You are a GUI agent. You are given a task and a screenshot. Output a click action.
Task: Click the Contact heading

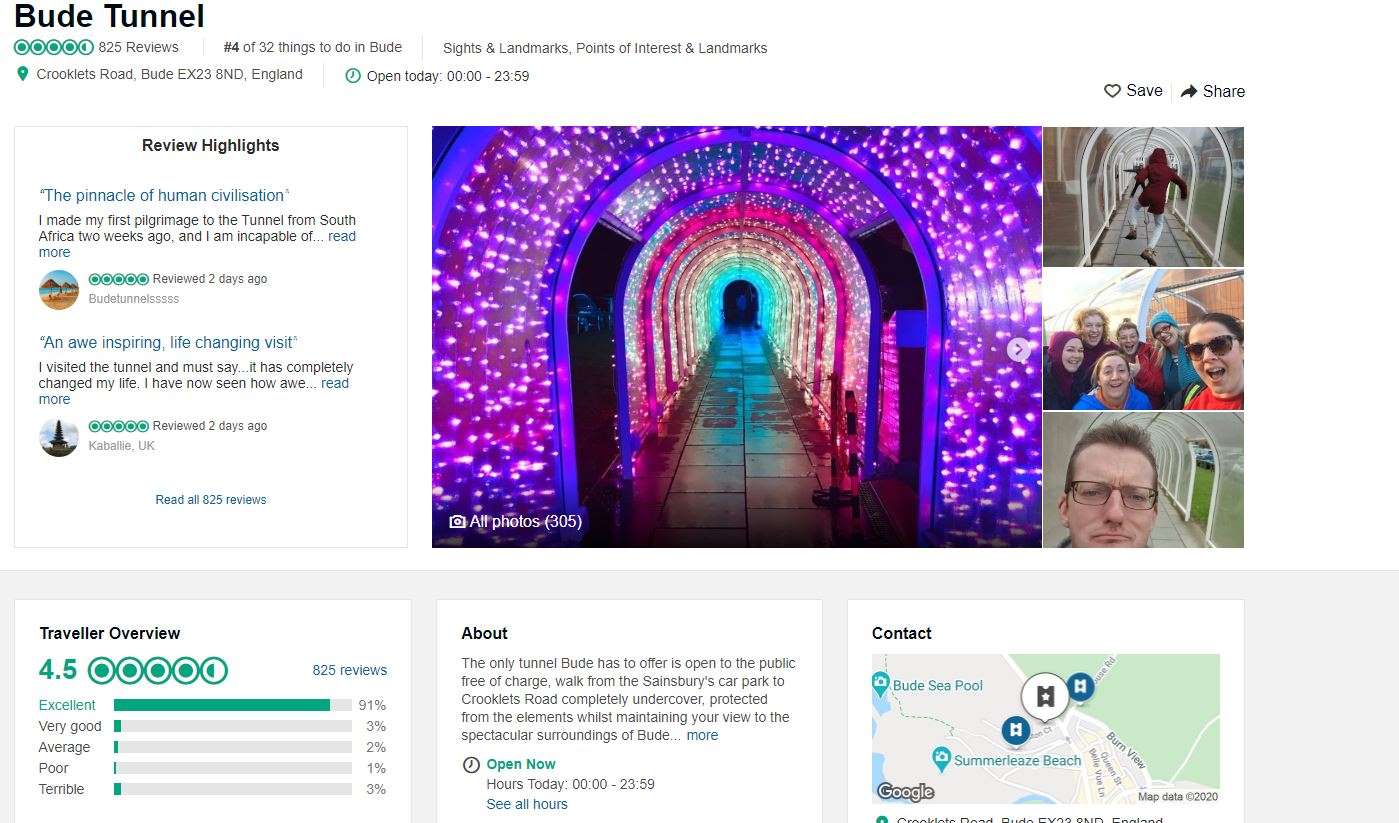[x=902, y=633]
